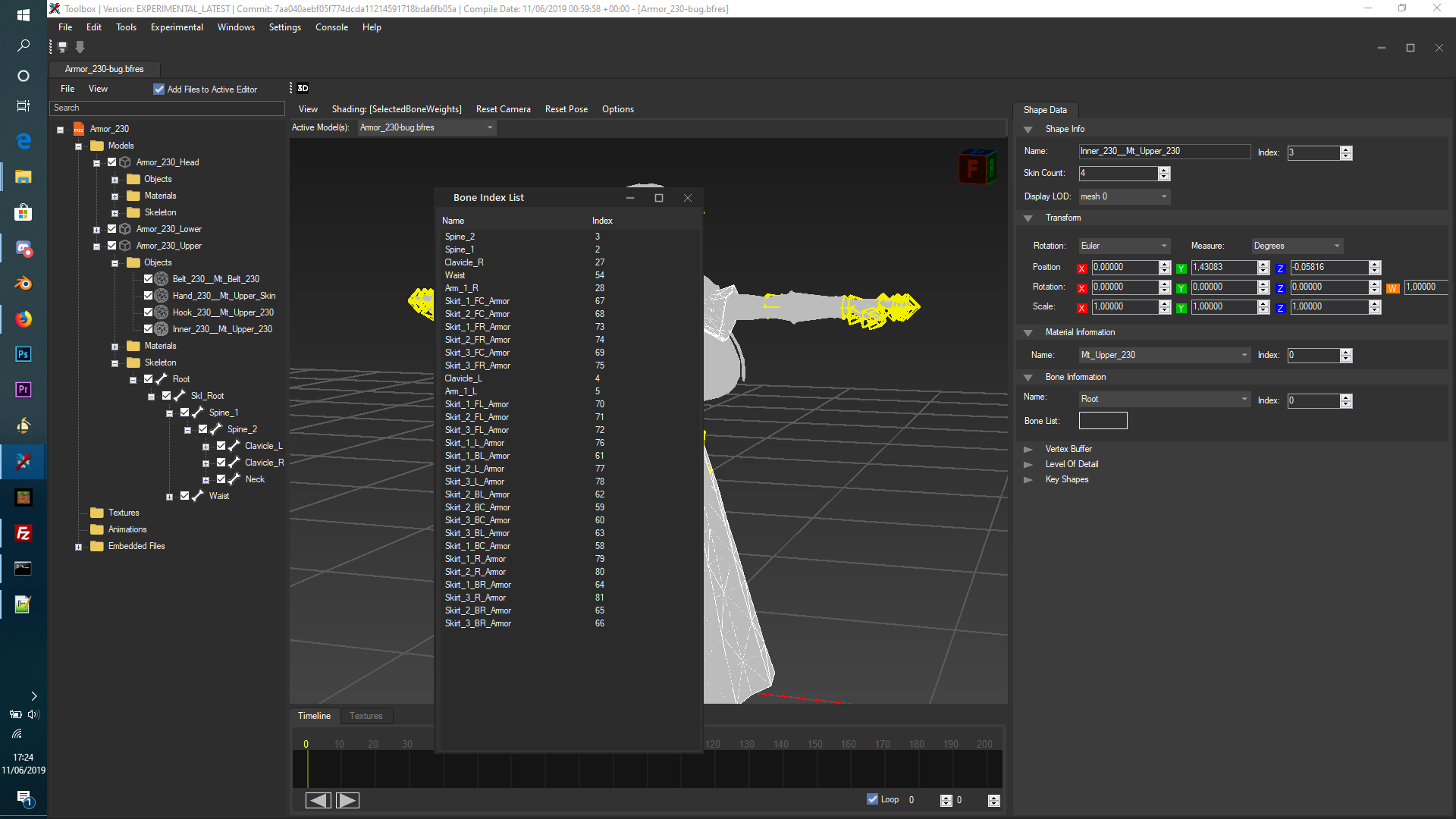Uncheck Add Files to Active Editor
The image size is (1456, 819).
point(159,89)
